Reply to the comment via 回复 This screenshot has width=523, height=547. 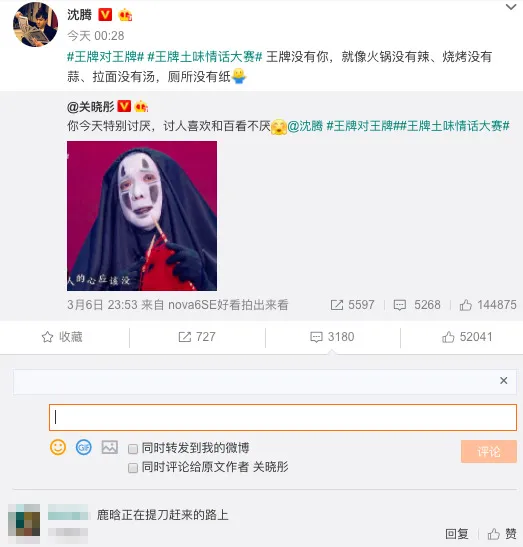(456, 534)
